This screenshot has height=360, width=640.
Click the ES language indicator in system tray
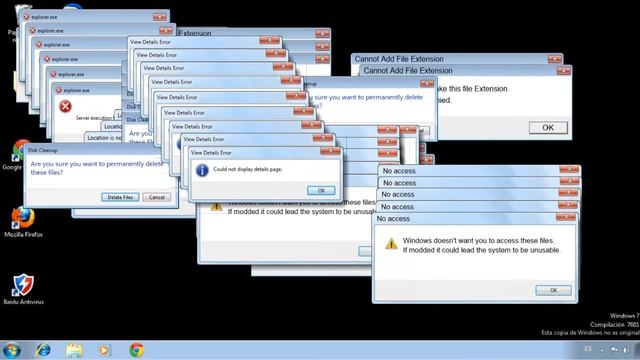coord(588,349)
